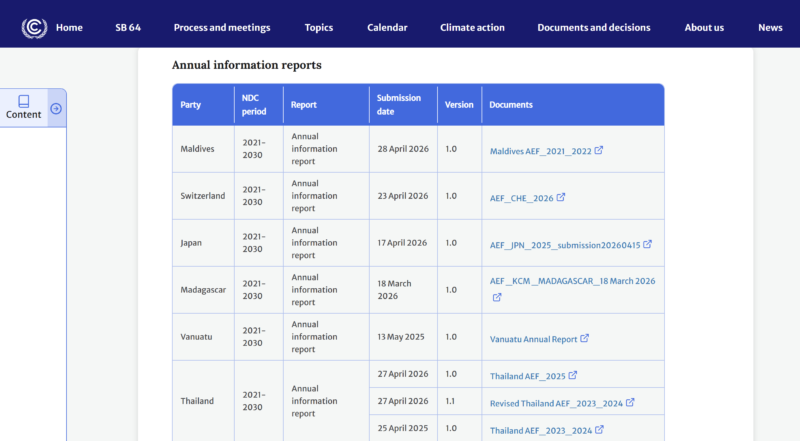Open external link icon for Madagascar report
The width and height of the screenshot is (800, 441).
[x=497, y=297]
